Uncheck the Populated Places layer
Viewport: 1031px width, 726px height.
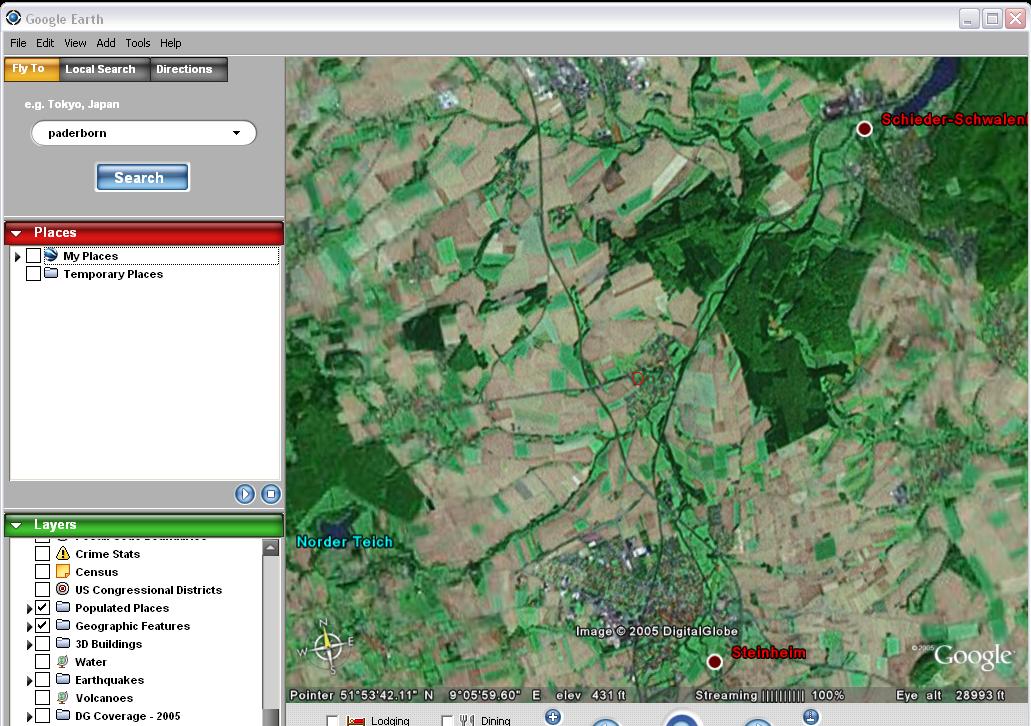[42, 608]
